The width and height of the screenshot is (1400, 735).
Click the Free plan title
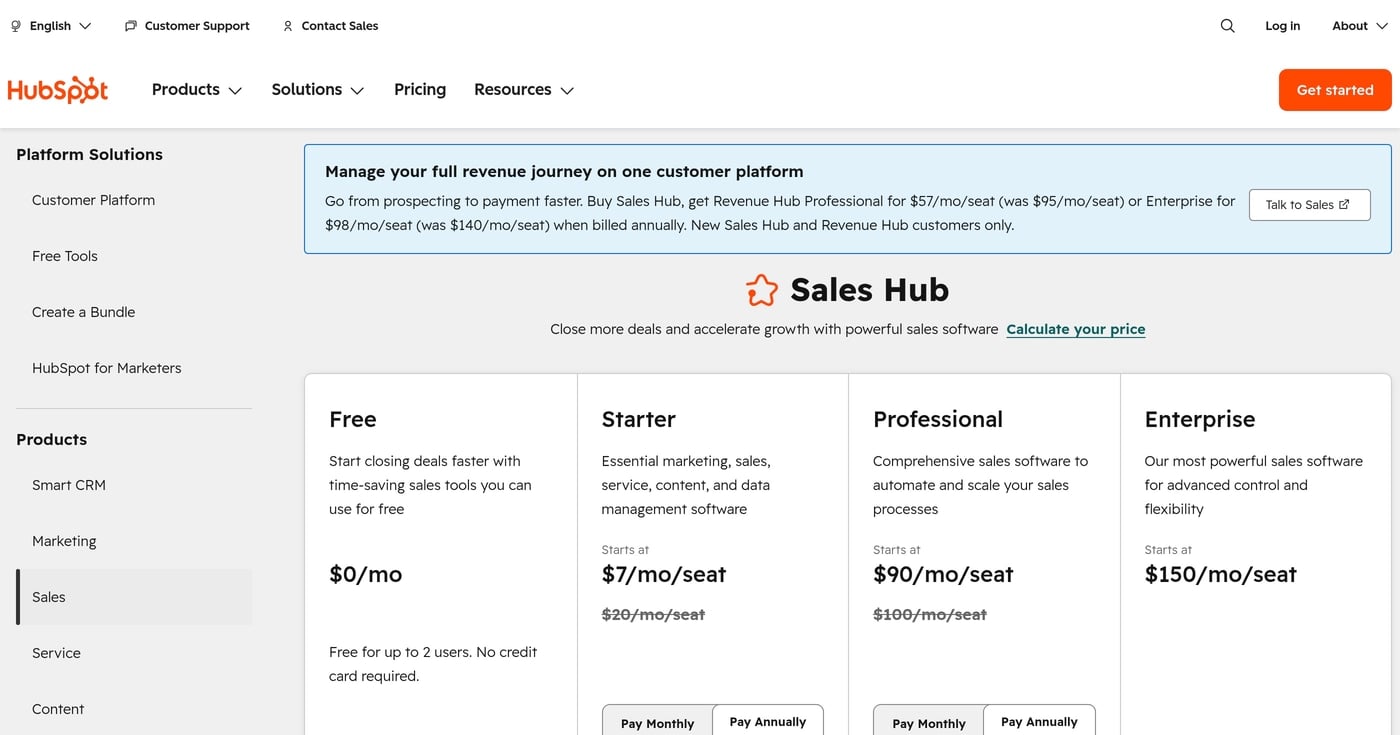coord(353,419)
